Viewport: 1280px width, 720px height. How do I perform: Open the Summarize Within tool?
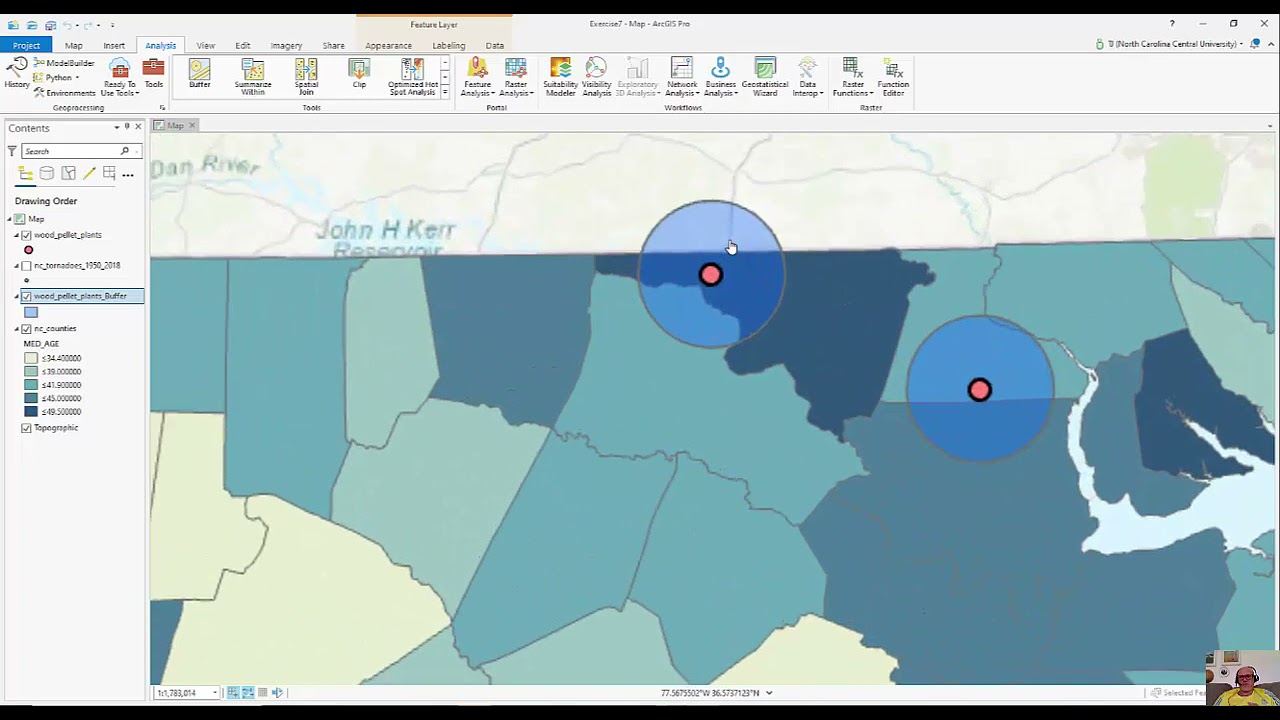253,76
